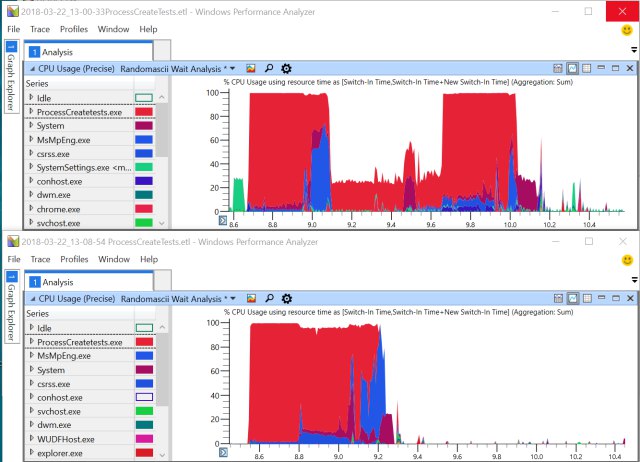Click the feedback smiley in bottom window
The width and height of the screenshot is (640, 462).
(627, 260)
